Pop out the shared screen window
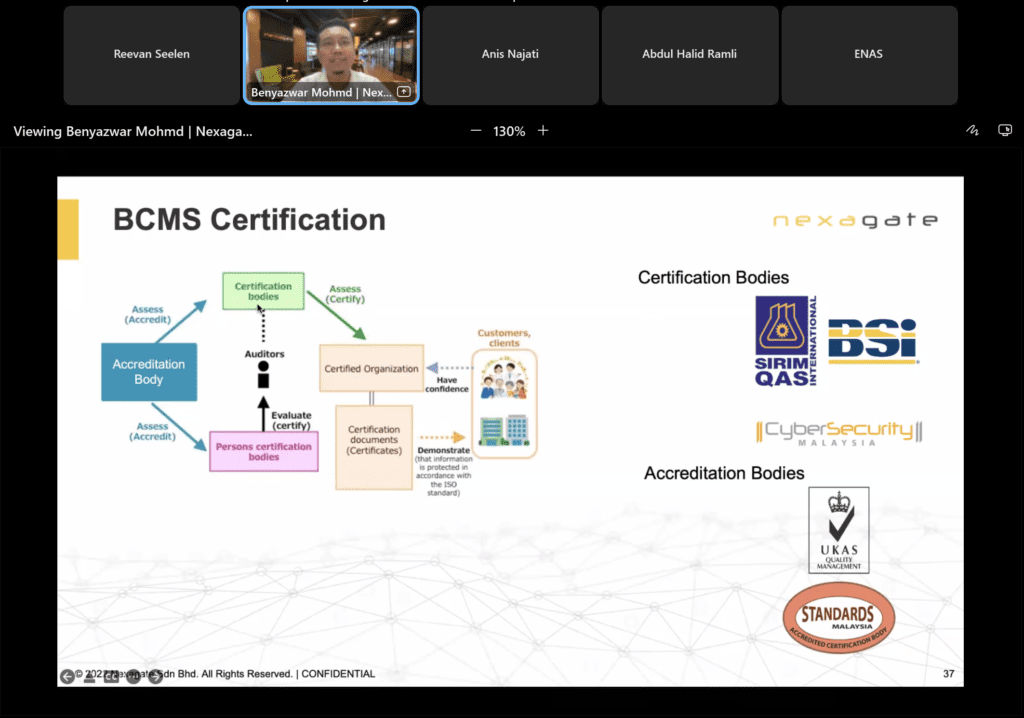The height and width of the screenshot is (718, 1024). (x=1005, y=131)
